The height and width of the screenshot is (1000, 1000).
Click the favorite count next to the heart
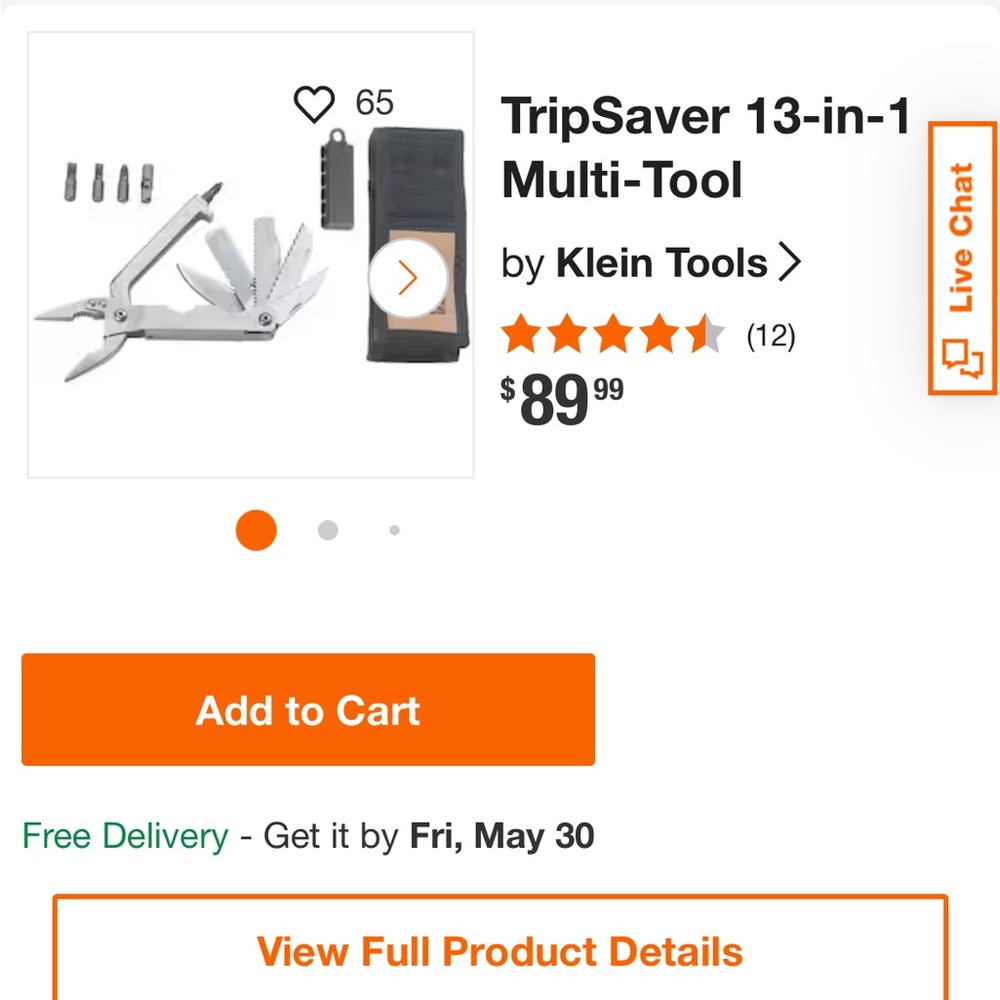pos(374,103)
